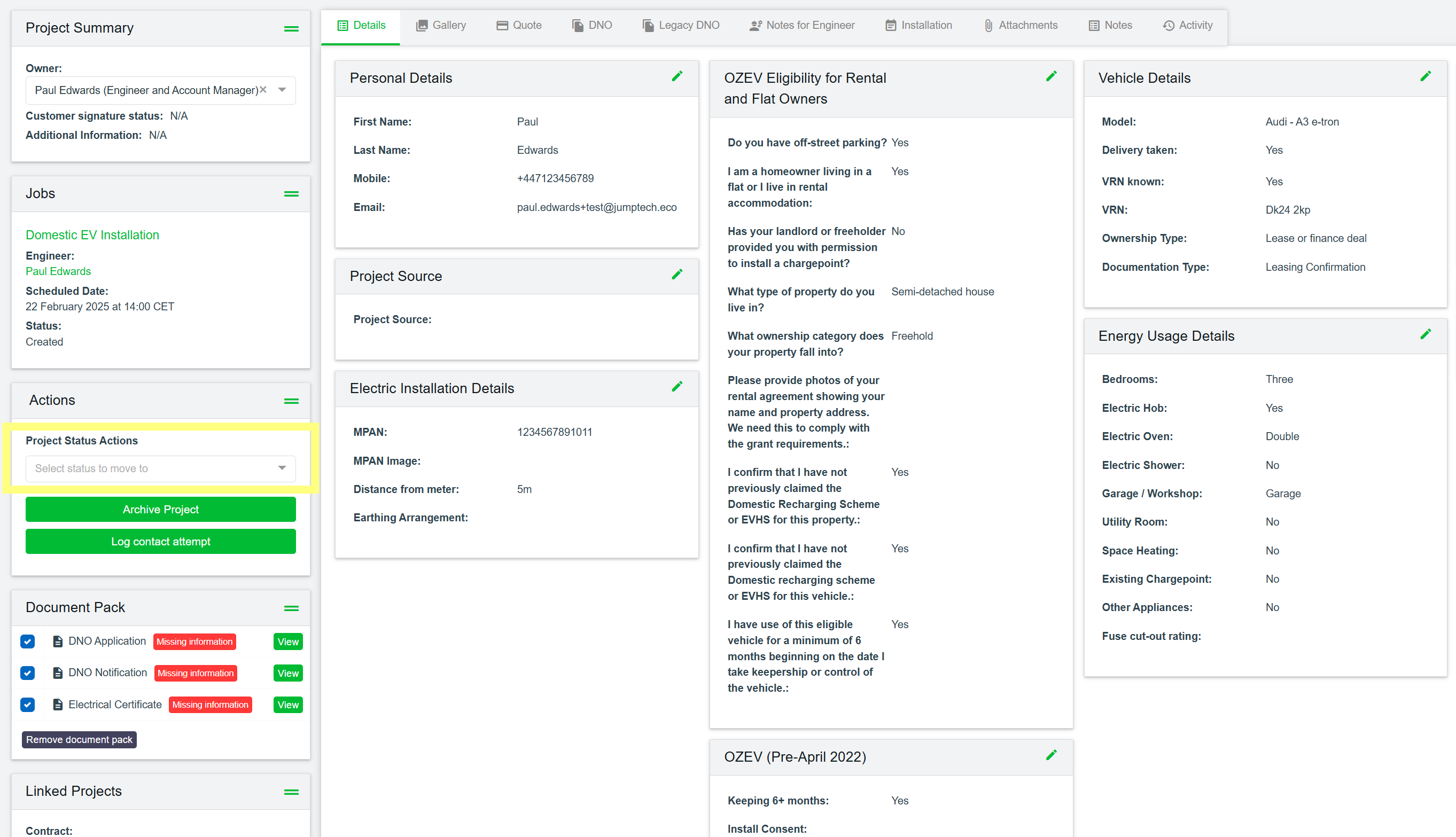This screenshot has width=1456, height=837.
Task: Edit the OZEV (Pre-April 2022) section
Action: click(1051, 755)
